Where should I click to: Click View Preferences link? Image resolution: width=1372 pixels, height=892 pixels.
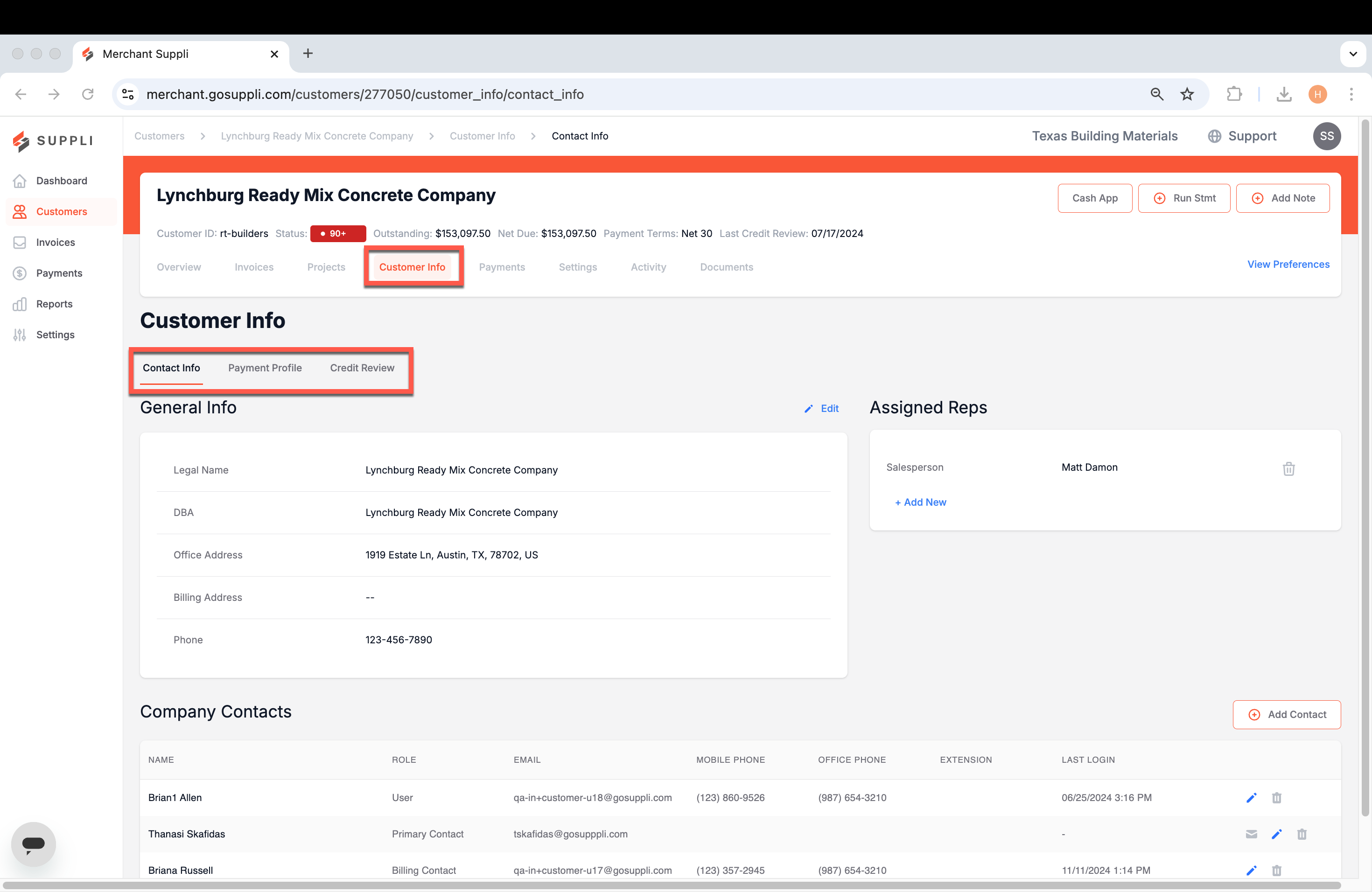(x=1288, y=265)
